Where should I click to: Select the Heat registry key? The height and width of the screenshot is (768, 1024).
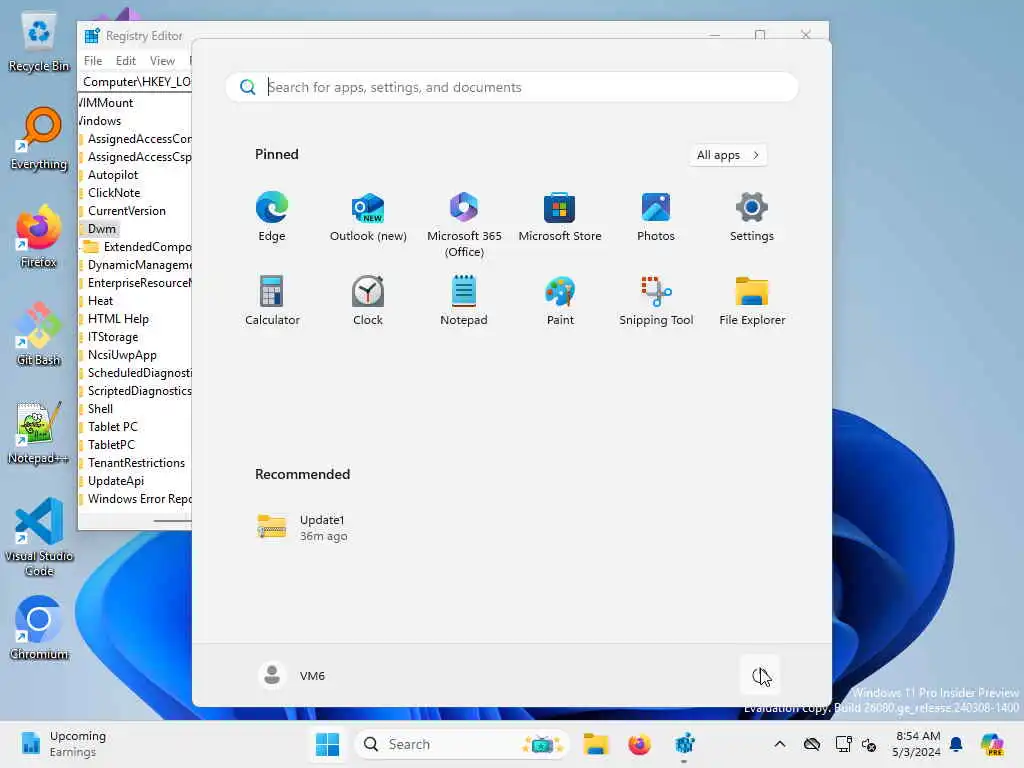[101, 301]
